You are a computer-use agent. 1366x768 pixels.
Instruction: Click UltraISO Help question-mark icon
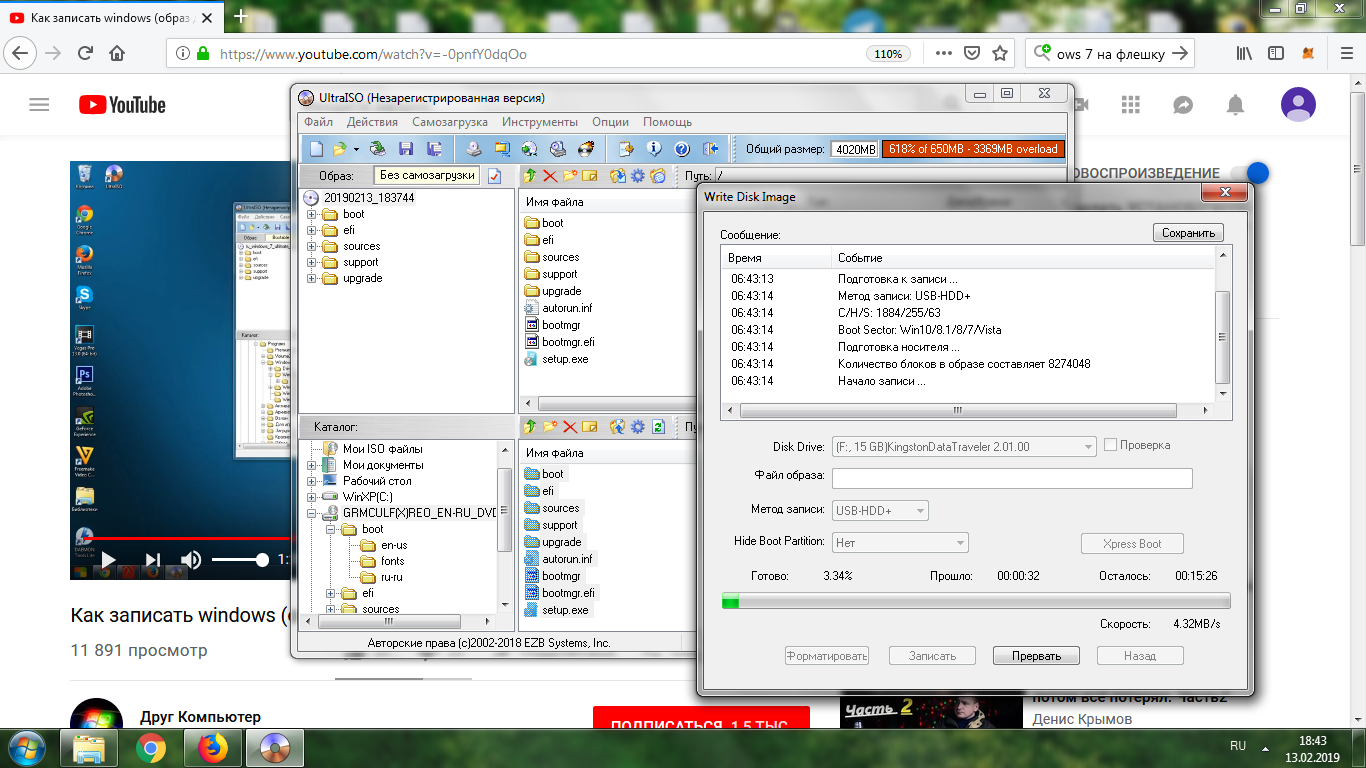pos(682,149)
